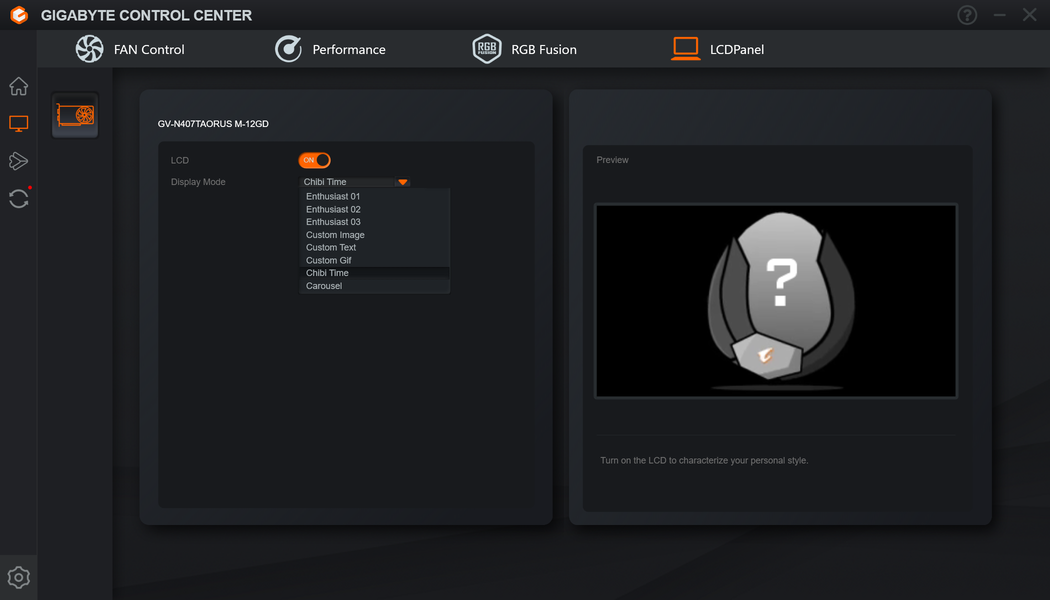Screen dimensions: 1050x600
Task: Click the GV-N407TAORUS M-12GD model name
Action: 213,124
